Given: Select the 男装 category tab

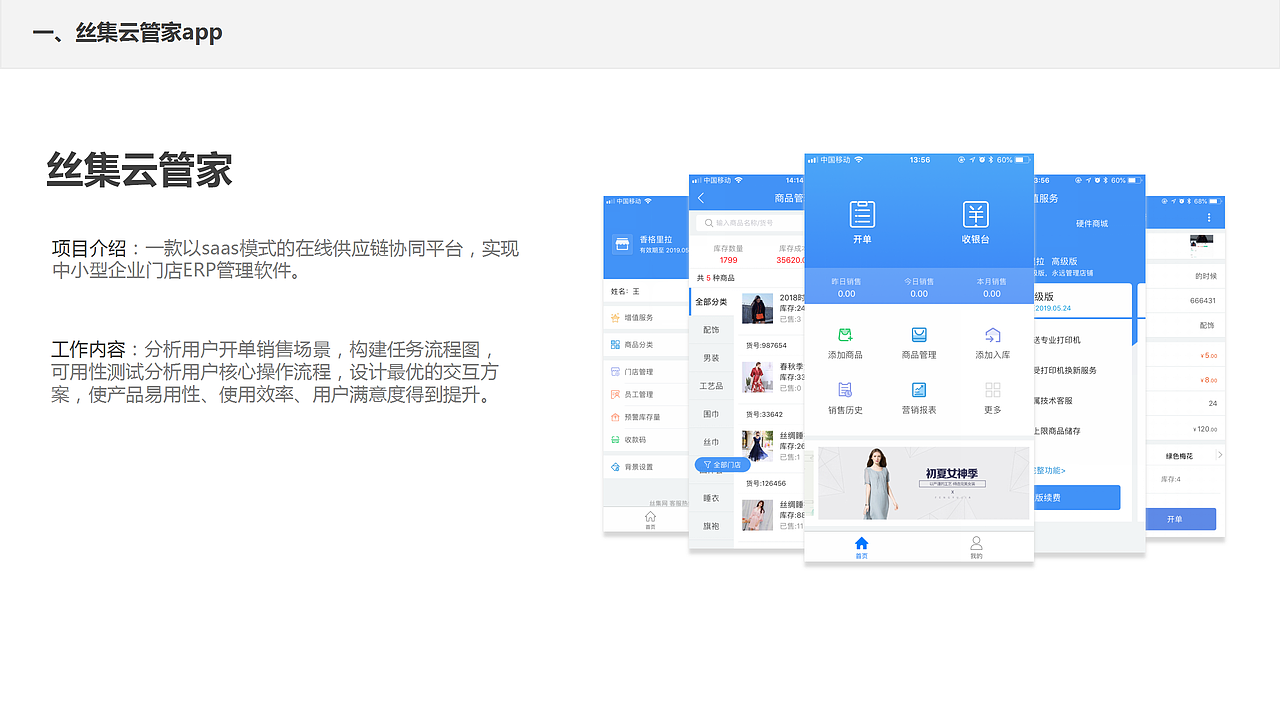Looking at the screenshot, I should pos(711,358).
